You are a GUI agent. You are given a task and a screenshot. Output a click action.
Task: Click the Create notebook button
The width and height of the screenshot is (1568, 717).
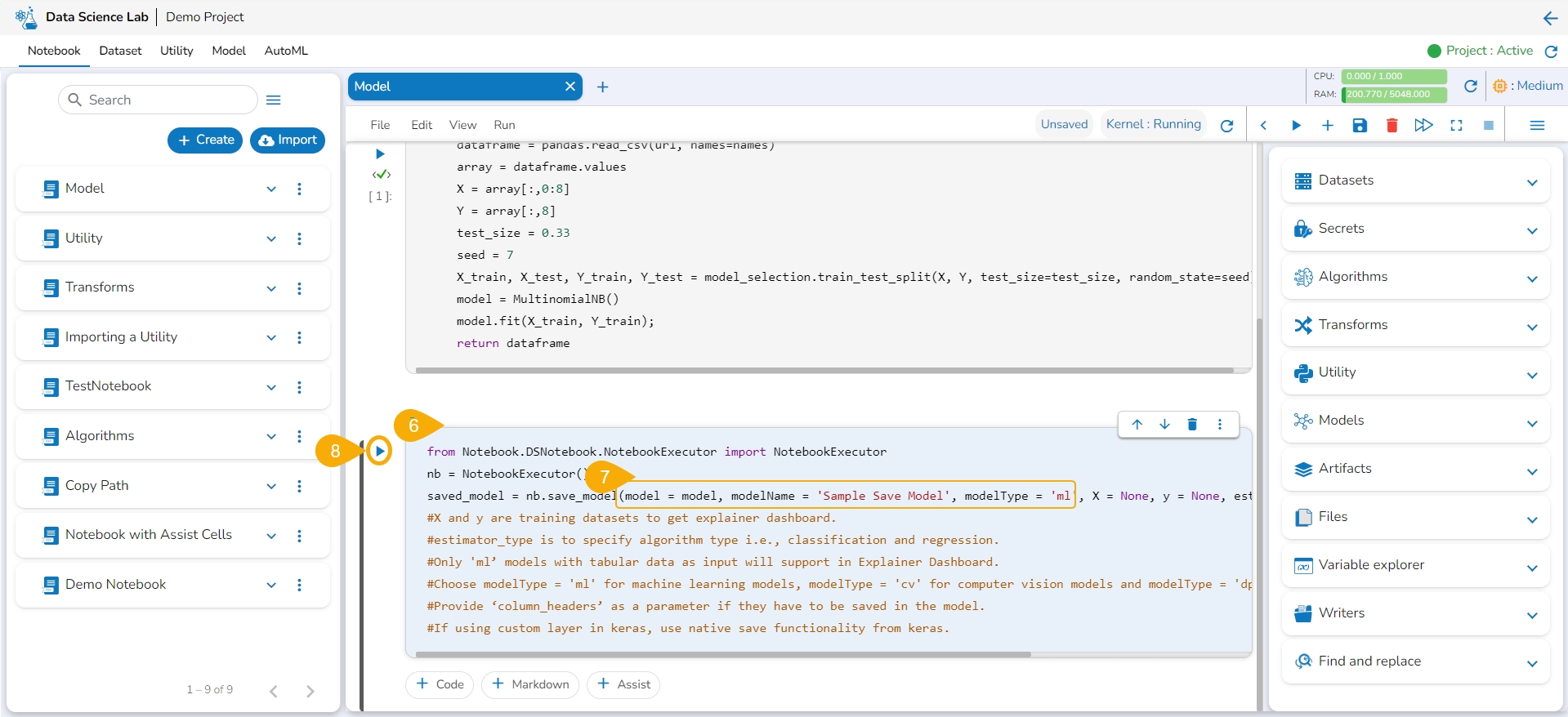coord(206,140)
